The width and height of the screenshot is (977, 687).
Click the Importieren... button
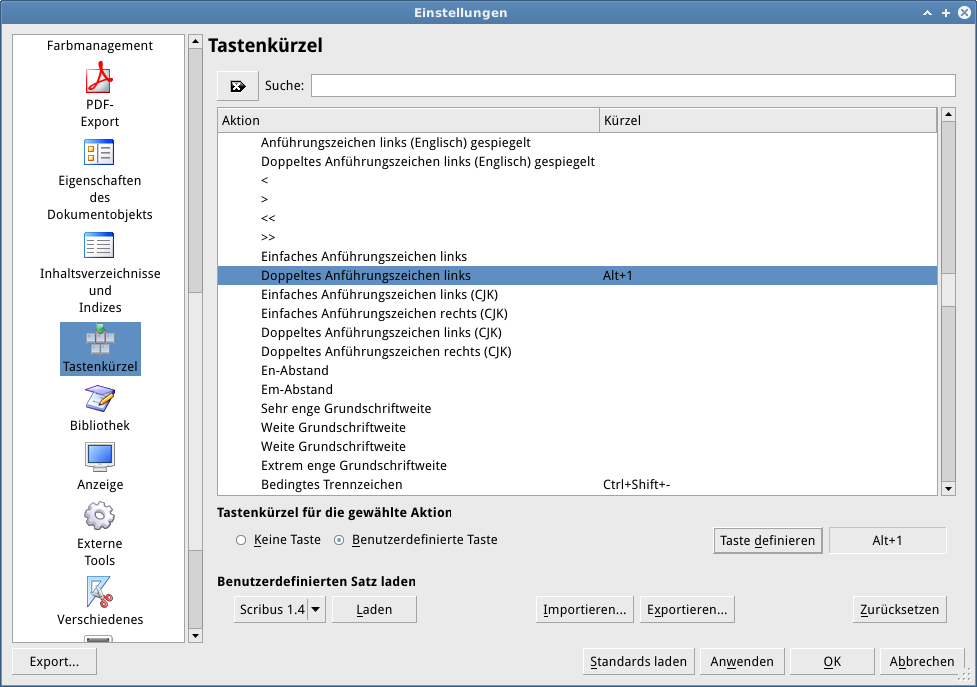584,609
